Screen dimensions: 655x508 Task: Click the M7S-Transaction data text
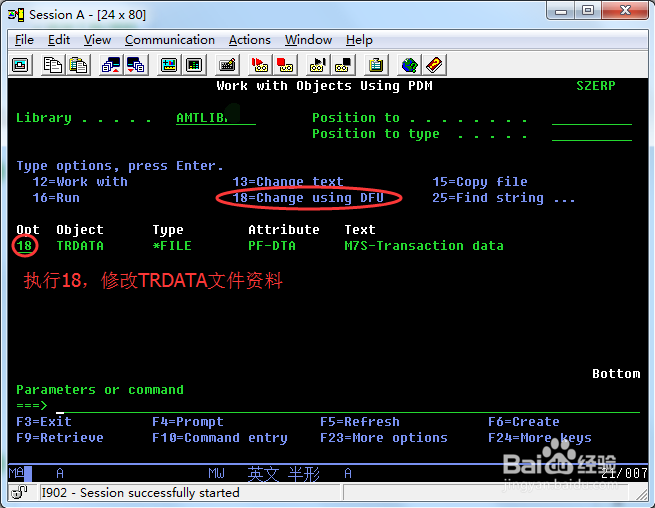pos(424,246)
